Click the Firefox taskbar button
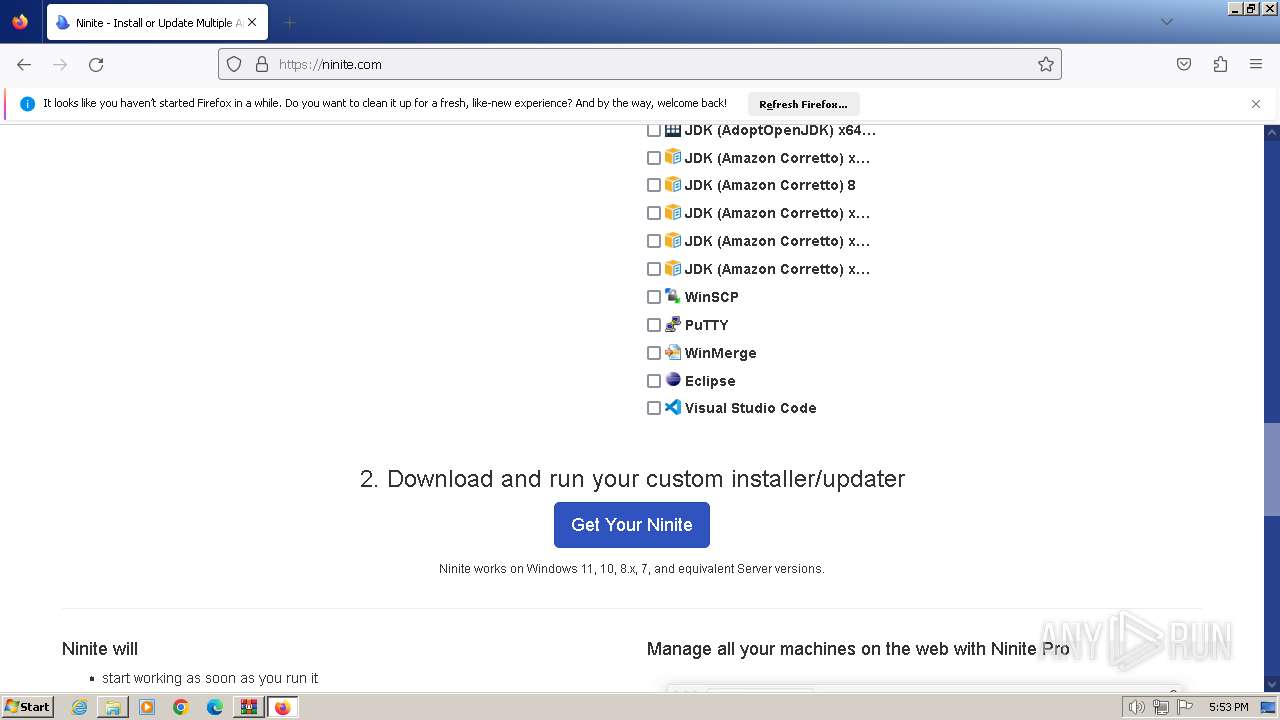1280x720 pixels. pos(282,707)
